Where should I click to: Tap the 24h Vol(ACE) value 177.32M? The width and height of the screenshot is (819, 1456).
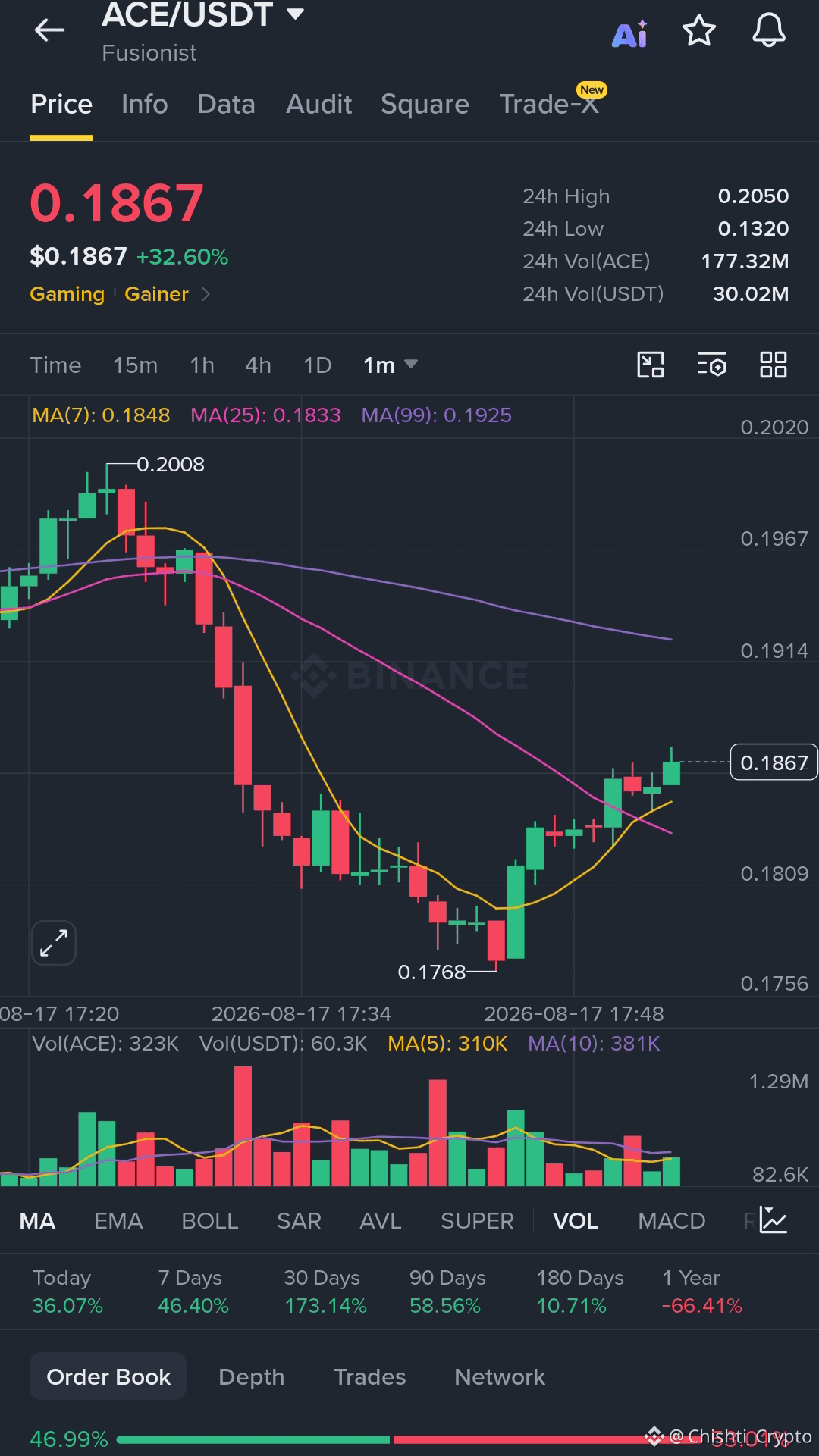click(x=745, y=261)
